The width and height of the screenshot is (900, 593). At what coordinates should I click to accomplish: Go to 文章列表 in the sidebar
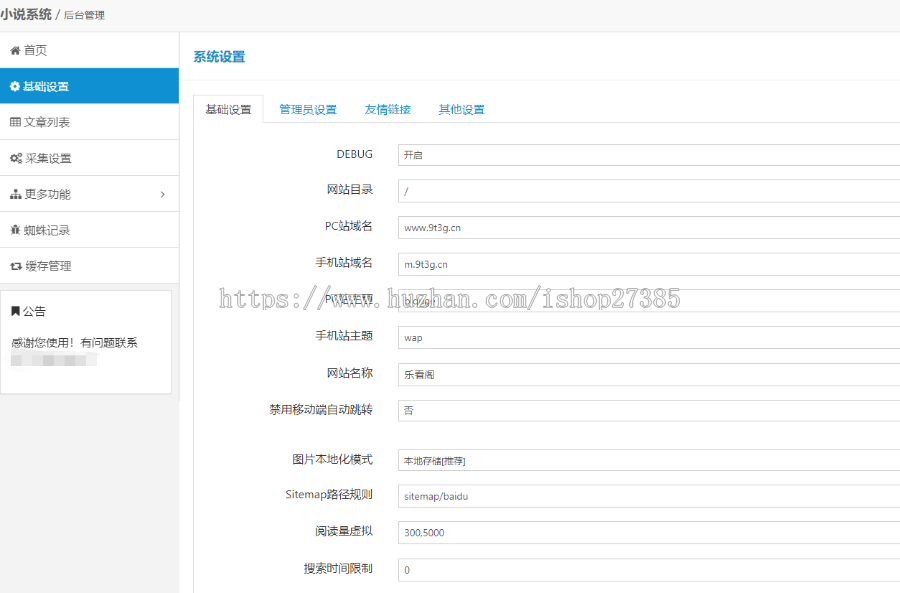click(48, 121)
